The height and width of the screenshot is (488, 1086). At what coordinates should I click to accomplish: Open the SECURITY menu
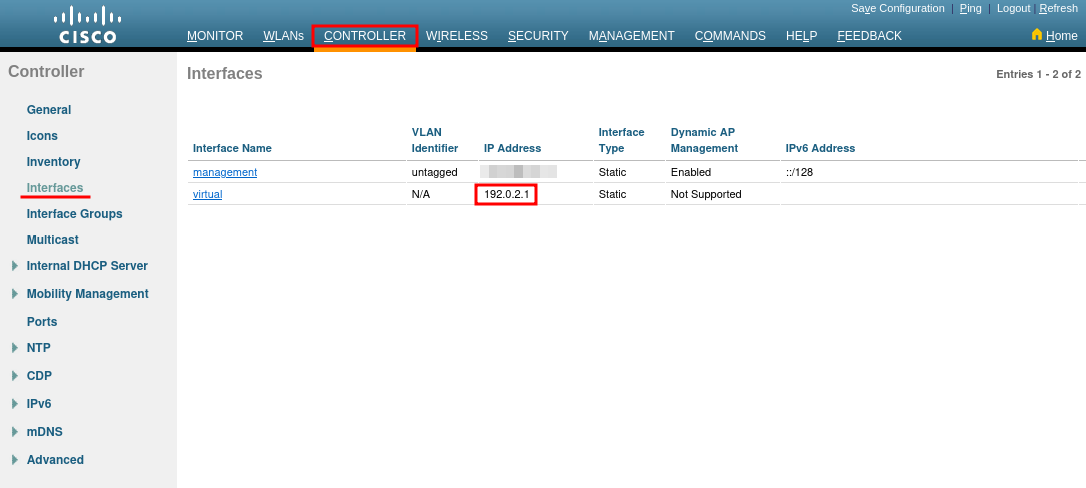[538, 36]
